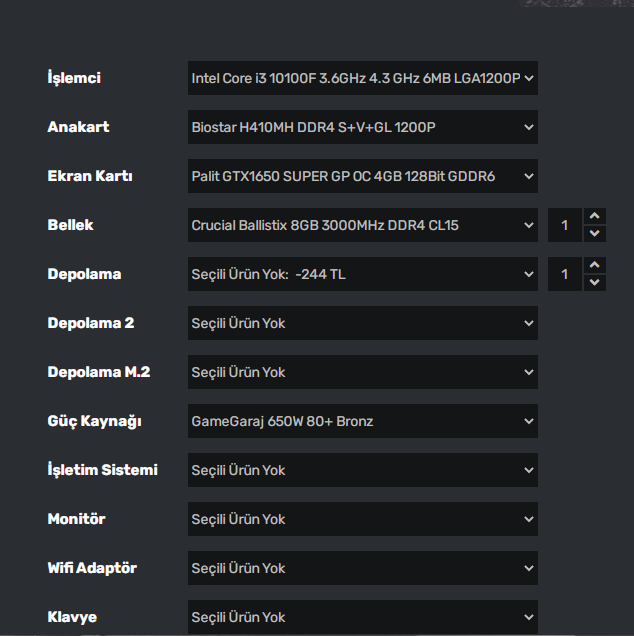The width and height of the screenshot is (634, 636).
Task: Click the chevron arrow on Klavye dropdown
Action: tap(529, 617)
